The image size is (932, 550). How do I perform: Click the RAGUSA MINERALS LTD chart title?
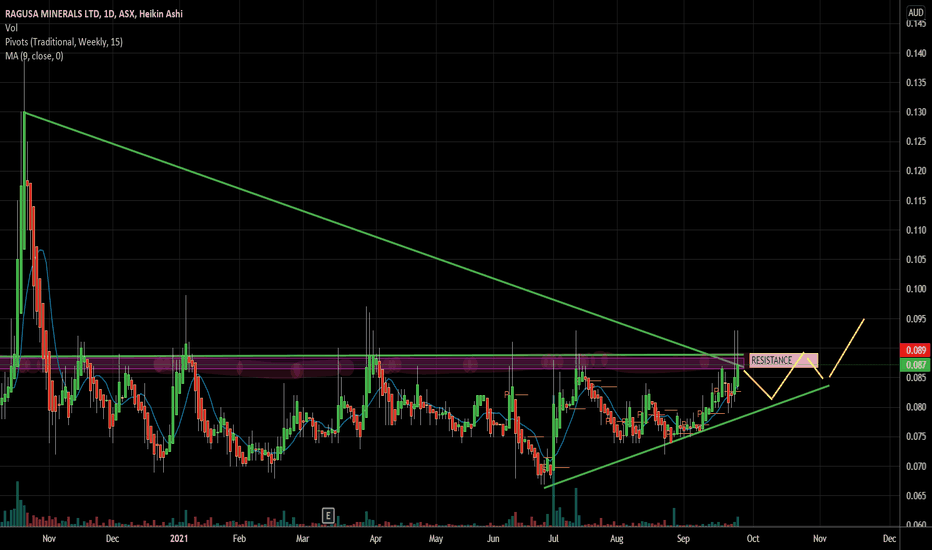tap(94, 13)
